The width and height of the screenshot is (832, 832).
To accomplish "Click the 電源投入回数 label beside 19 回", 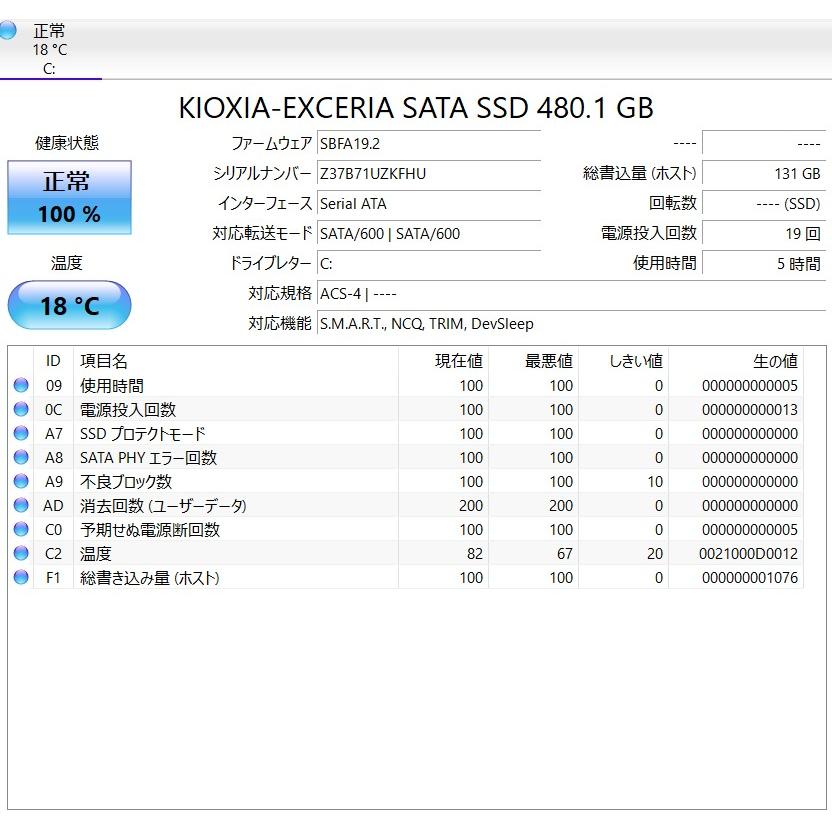I will tap(648, 233).
